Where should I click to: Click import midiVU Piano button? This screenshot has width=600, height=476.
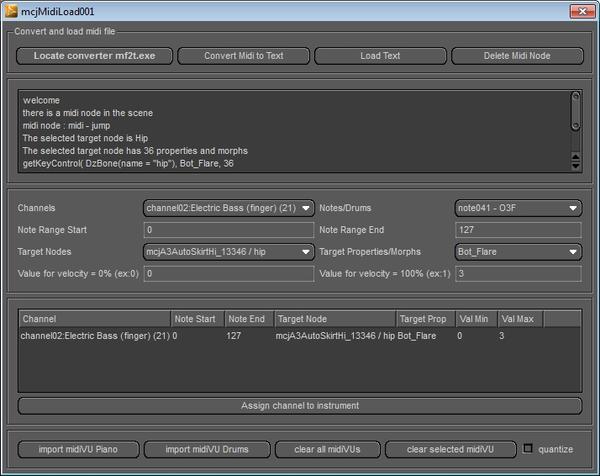(x=78, y=449)
